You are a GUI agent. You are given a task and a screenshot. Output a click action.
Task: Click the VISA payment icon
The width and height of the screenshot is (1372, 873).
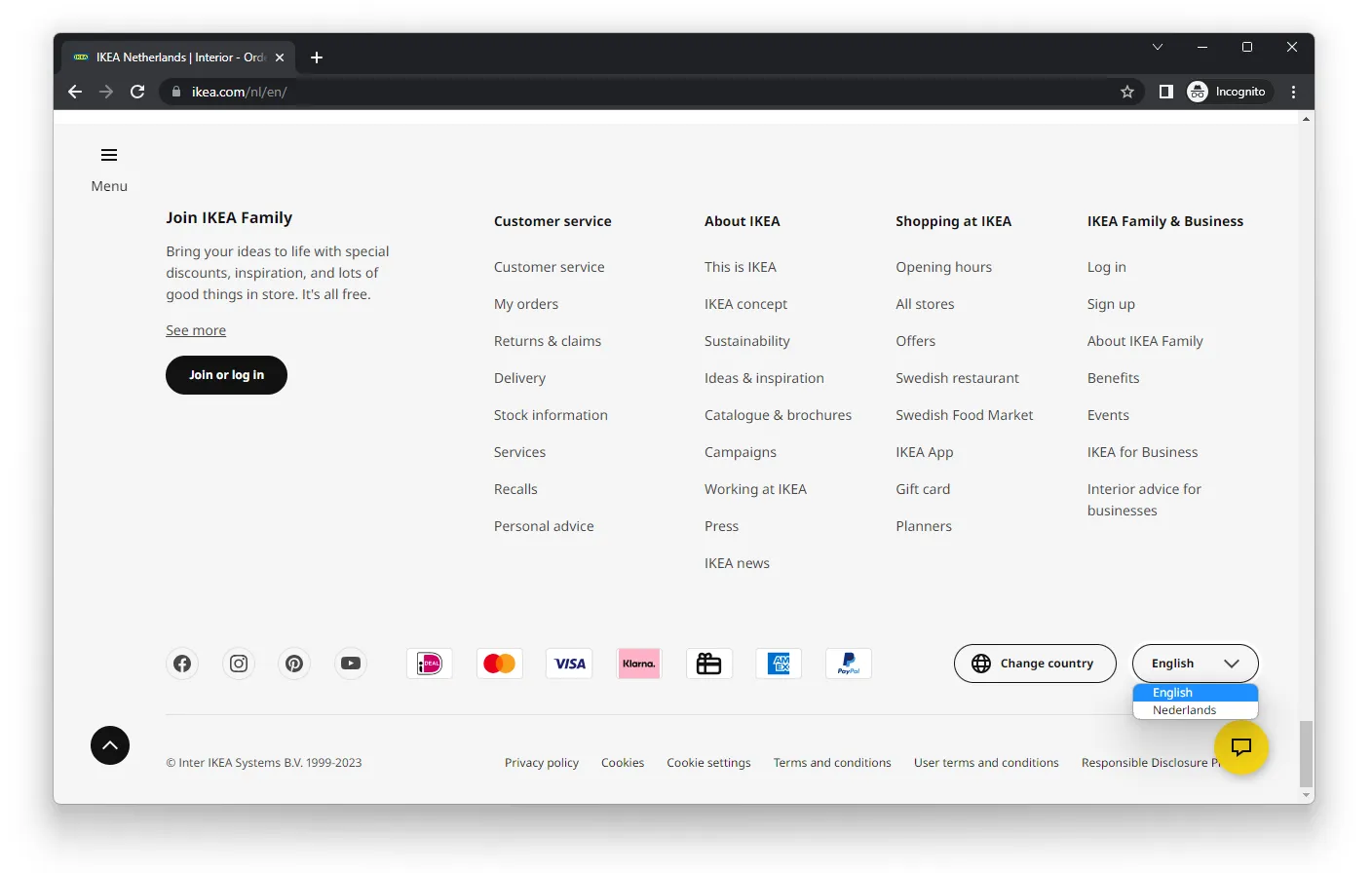click(x=570, y=664)
